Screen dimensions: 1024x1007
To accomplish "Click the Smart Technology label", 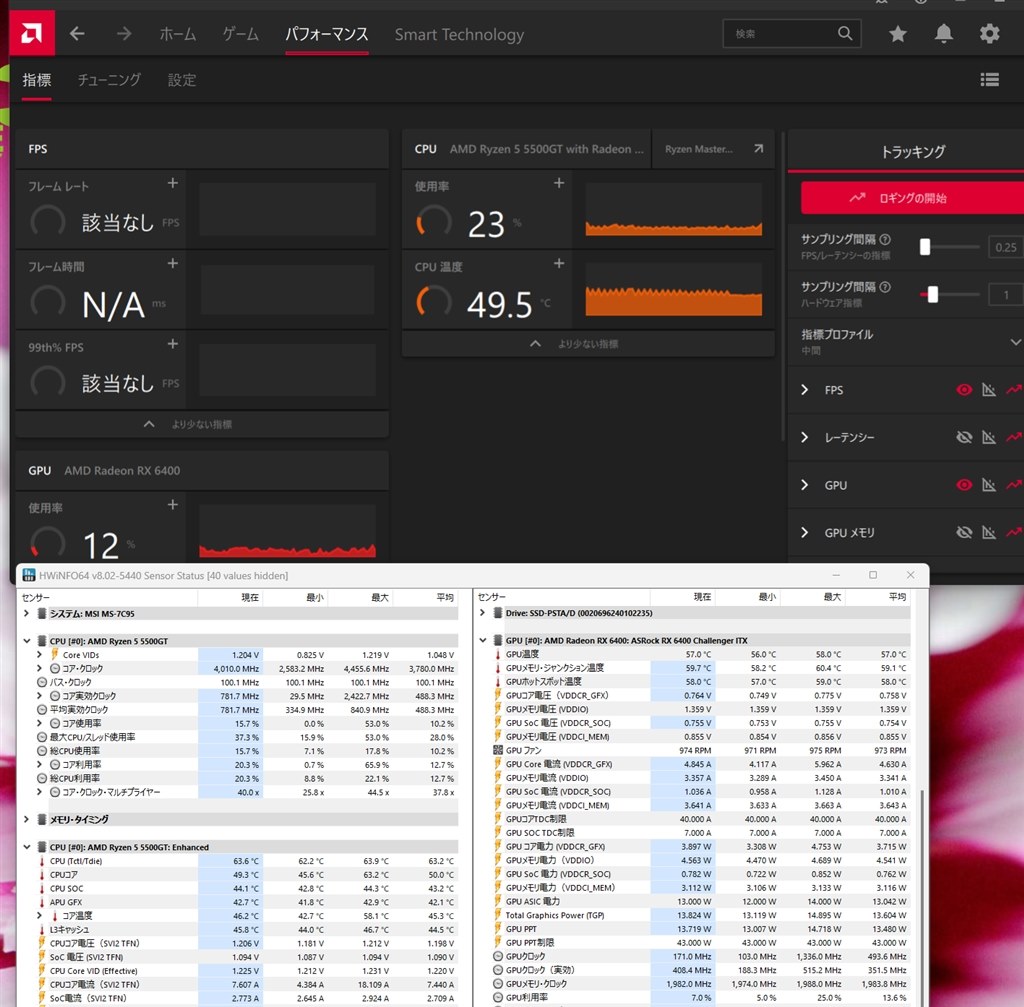I will (x=459, y=33).
